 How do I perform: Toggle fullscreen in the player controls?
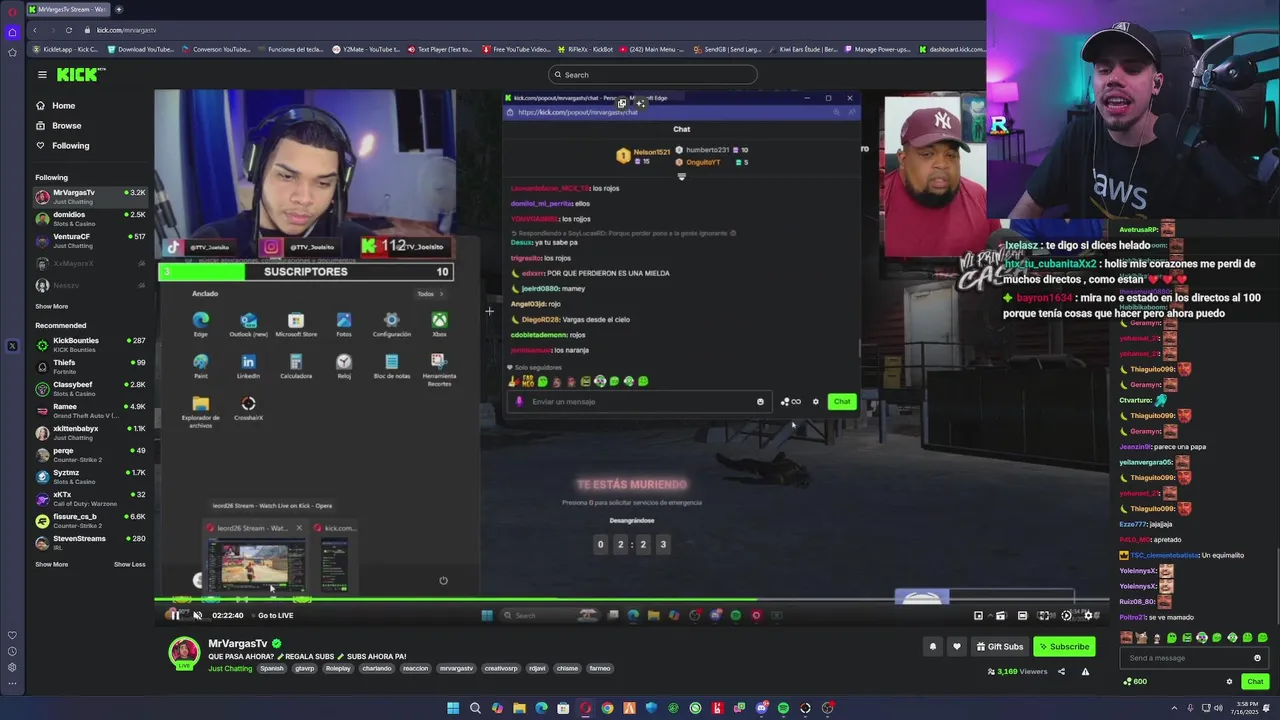tap(1043, 615)
